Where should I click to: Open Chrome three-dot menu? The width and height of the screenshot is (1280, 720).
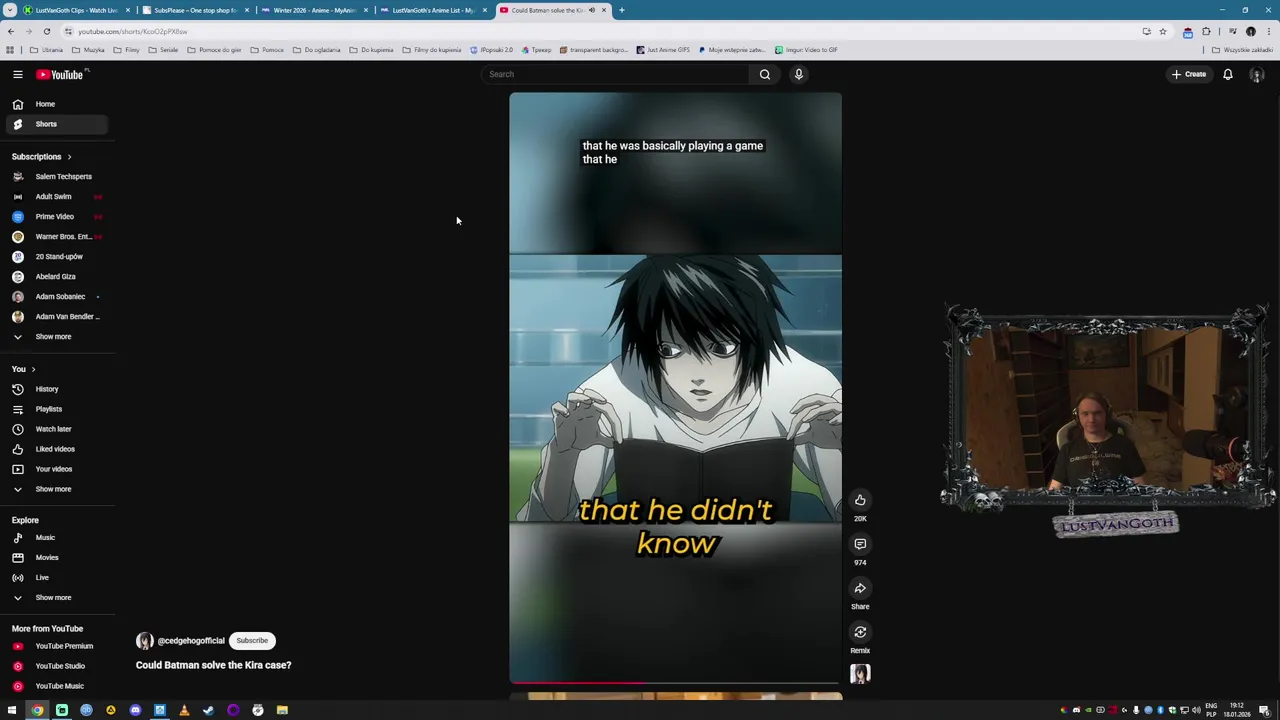(1268, 31)
